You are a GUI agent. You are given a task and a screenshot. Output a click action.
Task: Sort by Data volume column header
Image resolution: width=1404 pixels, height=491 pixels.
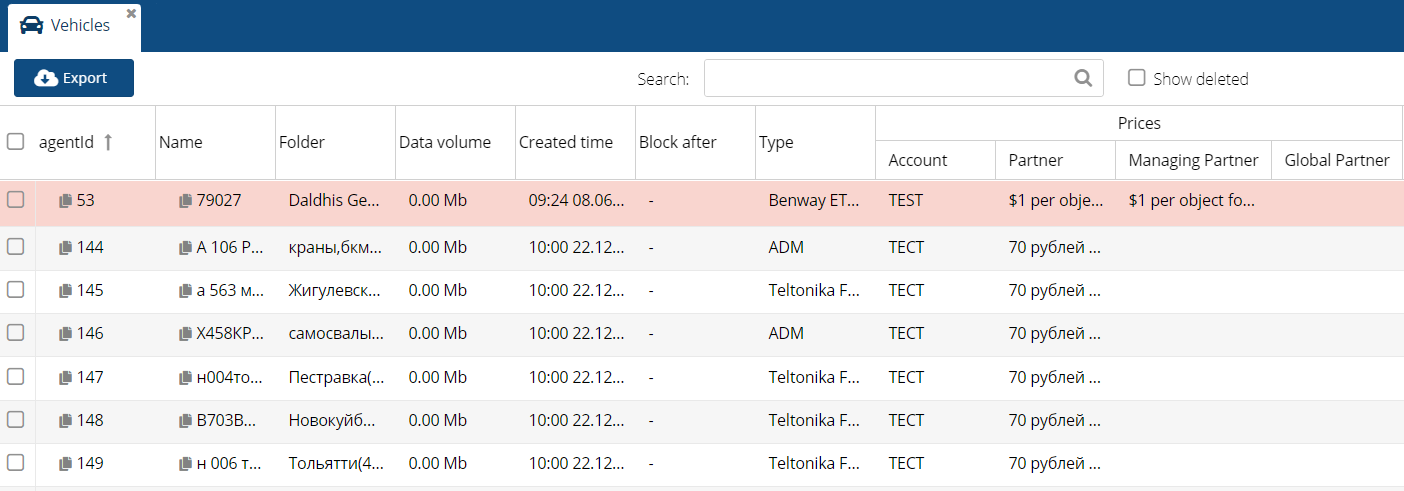coord(445,142)
